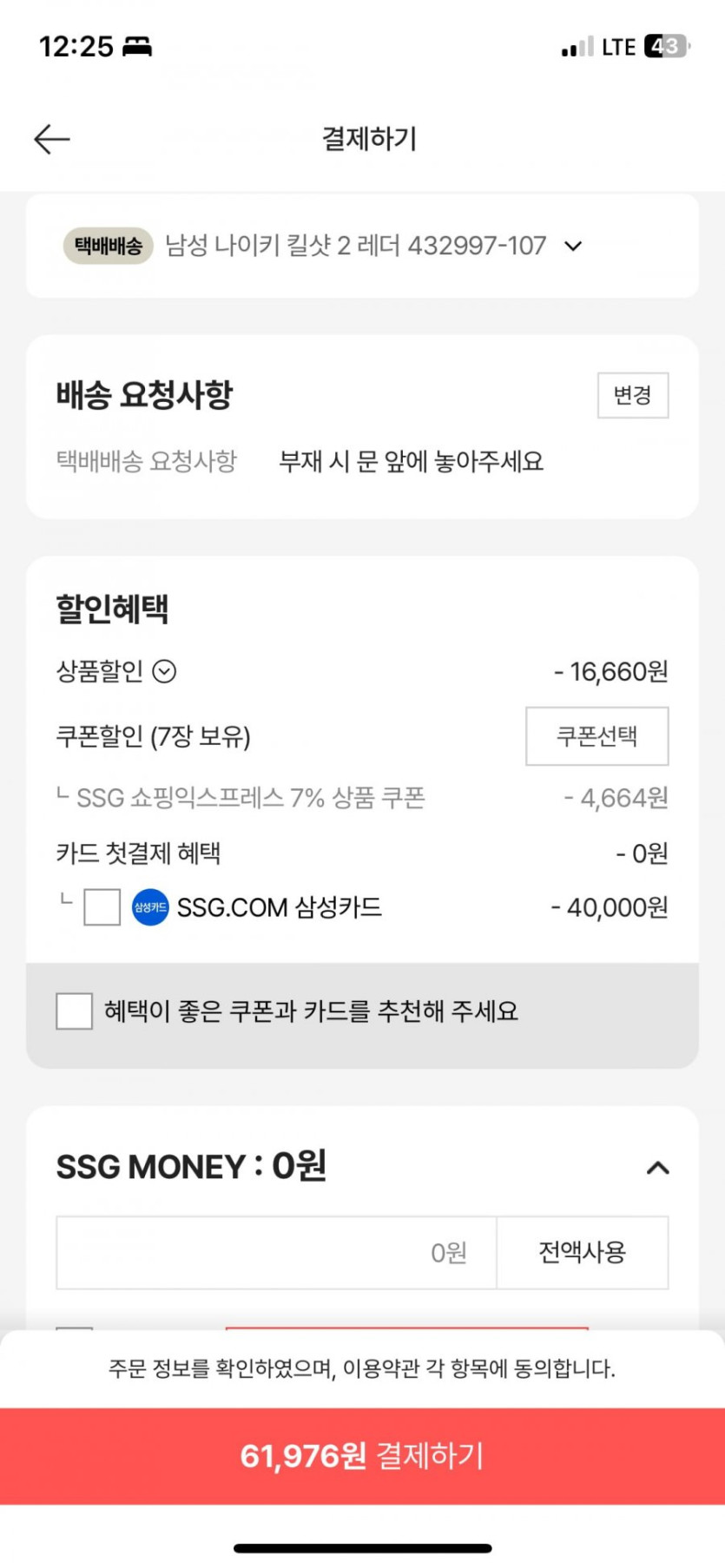
Task: Tap the 남성 나이키 킬샷 2 레더 product name
Action: click(x=355, y=246)
